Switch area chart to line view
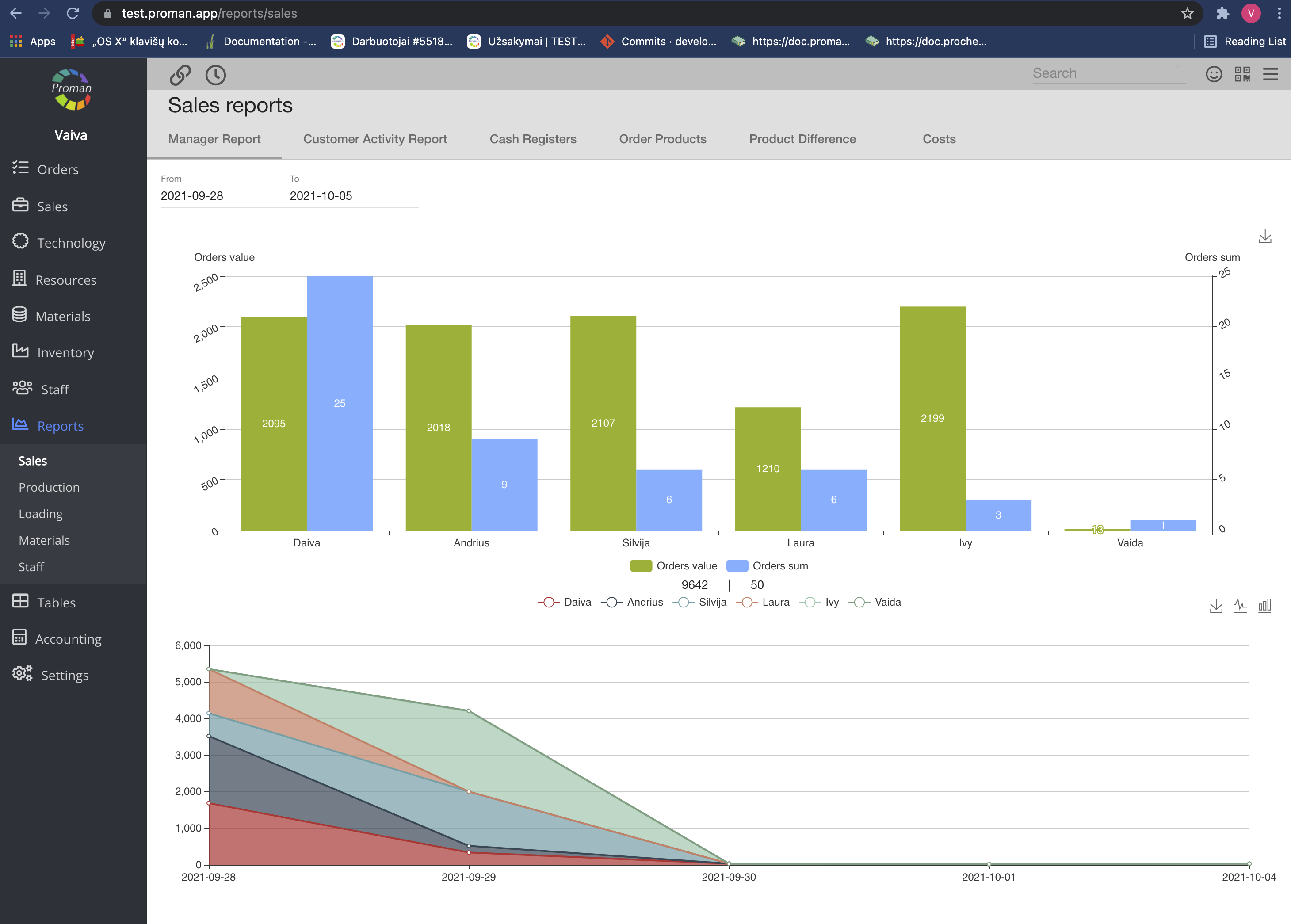1291x924 pixels. [1240, 605]
